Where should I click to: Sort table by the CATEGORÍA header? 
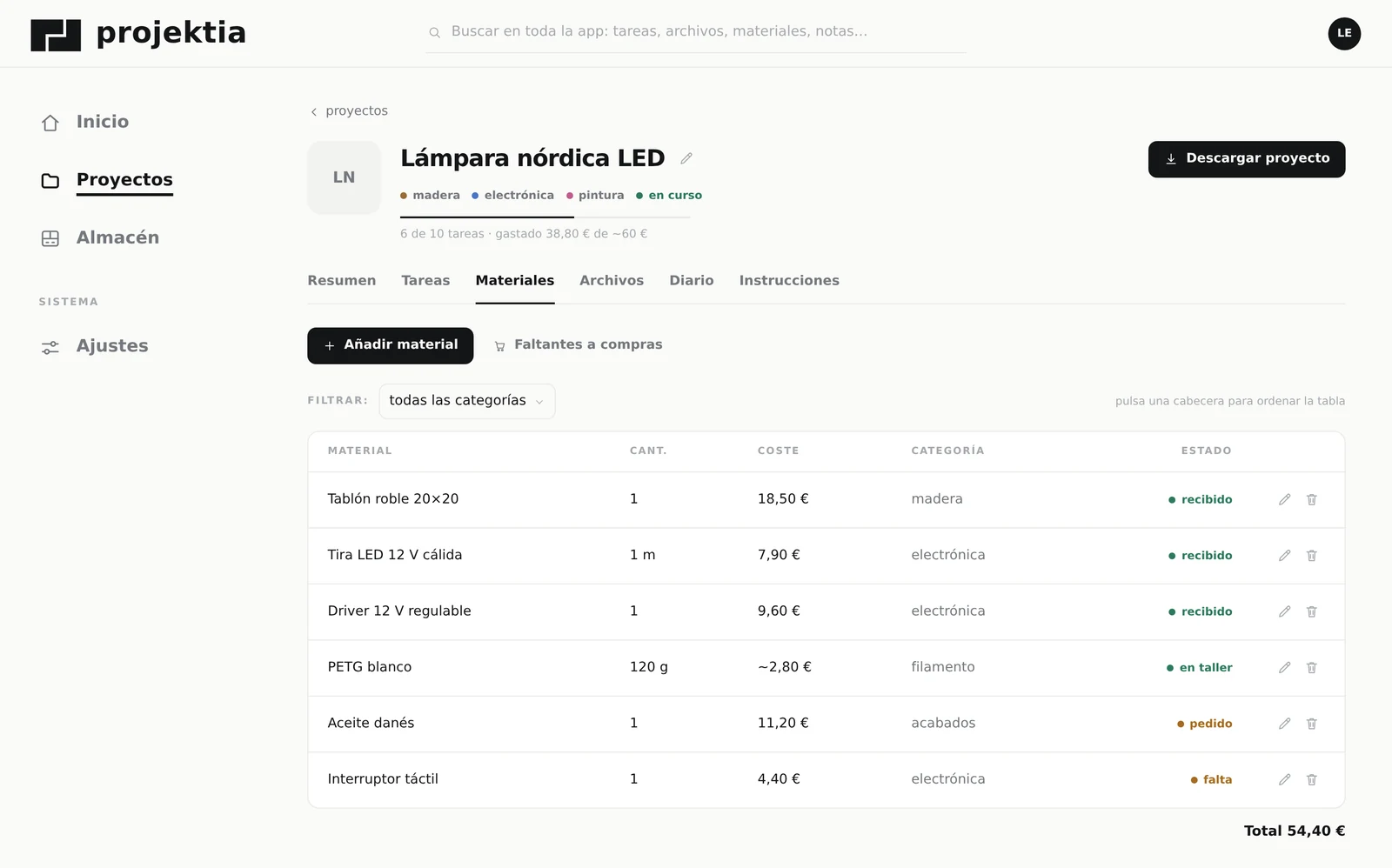pyautogui.click(x=947, y=451)
